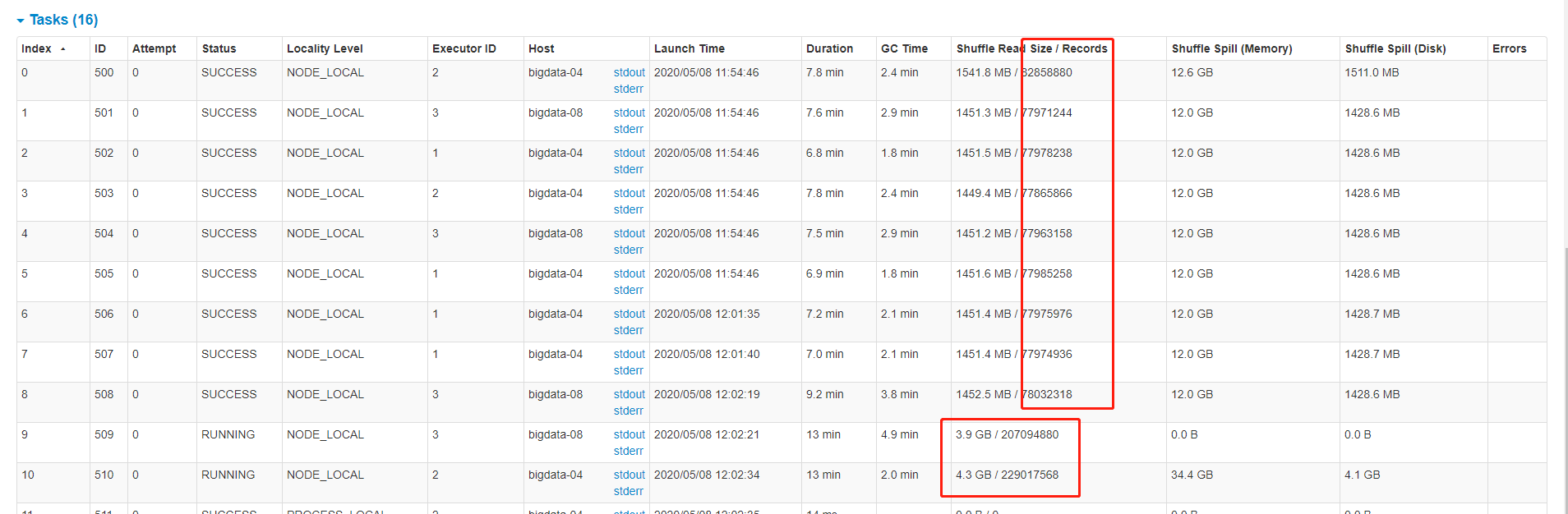Sort table by ID column

tap(100, 48)
